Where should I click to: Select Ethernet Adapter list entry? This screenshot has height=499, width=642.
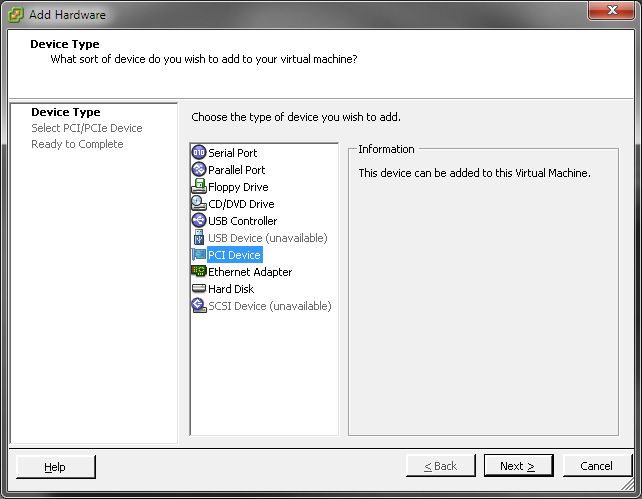point(242,272)
